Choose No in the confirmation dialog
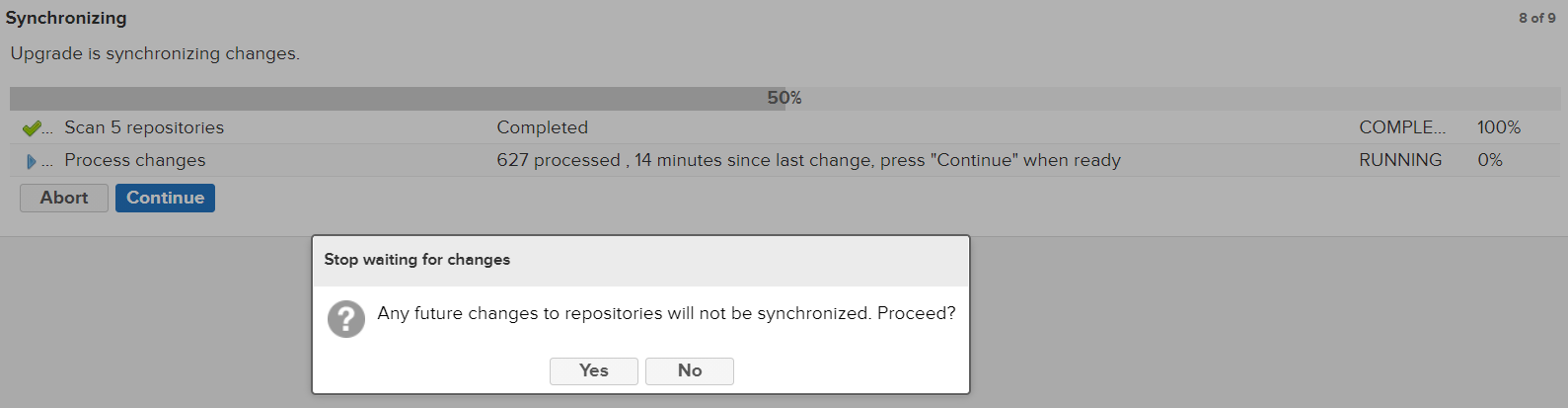The height and width of the screenshot is (408, 1568). coord(689,370)
